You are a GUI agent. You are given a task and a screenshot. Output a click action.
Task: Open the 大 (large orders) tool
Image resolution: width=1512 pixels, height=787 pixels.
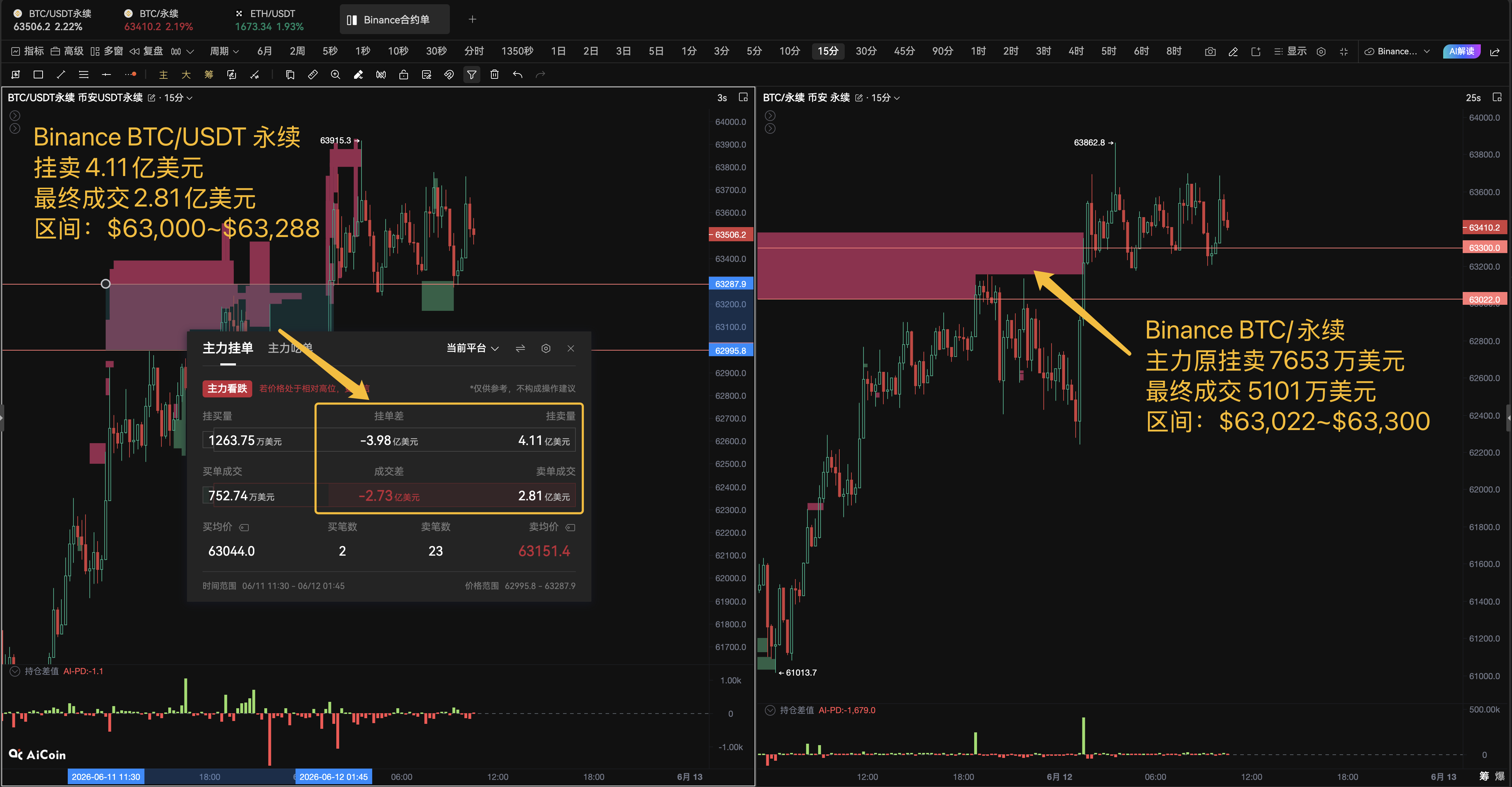[x=186, y=75]
